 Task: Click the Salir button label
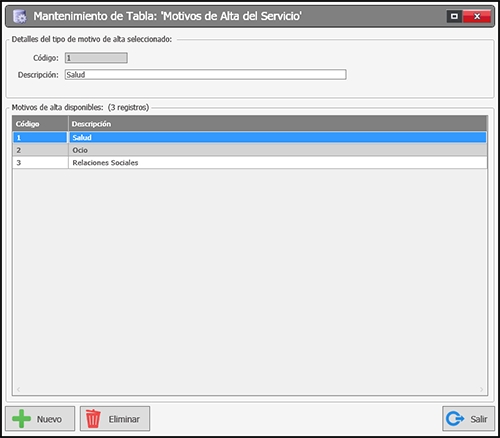click(x=479, y=419)
